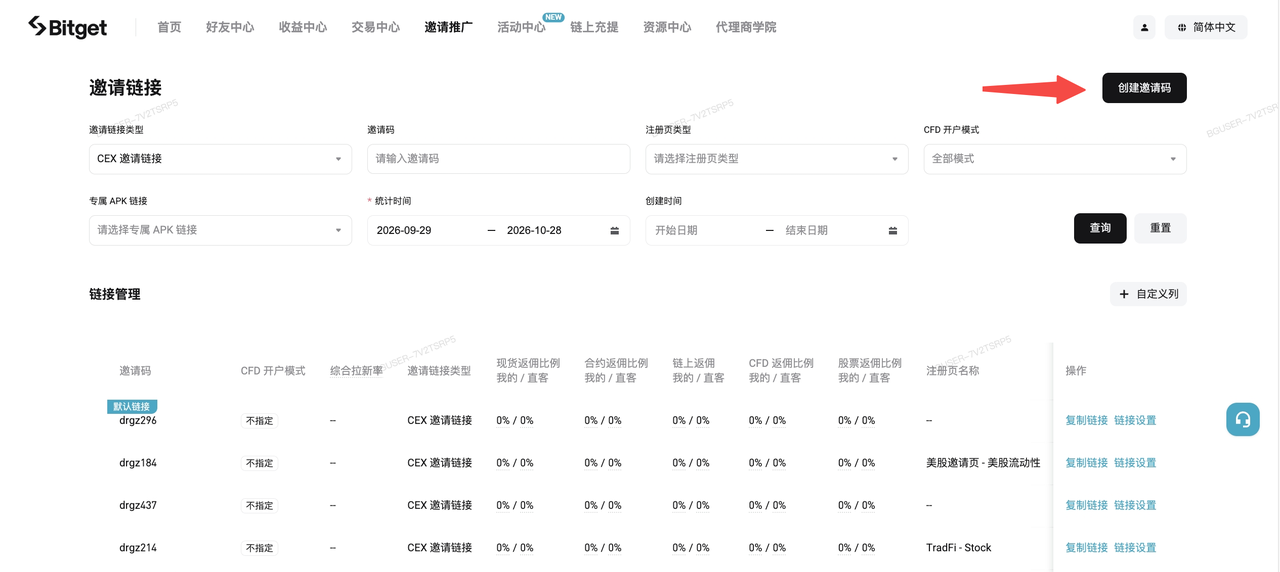Click the Bitget logo

pyautogui.click(x=67, y=27)
